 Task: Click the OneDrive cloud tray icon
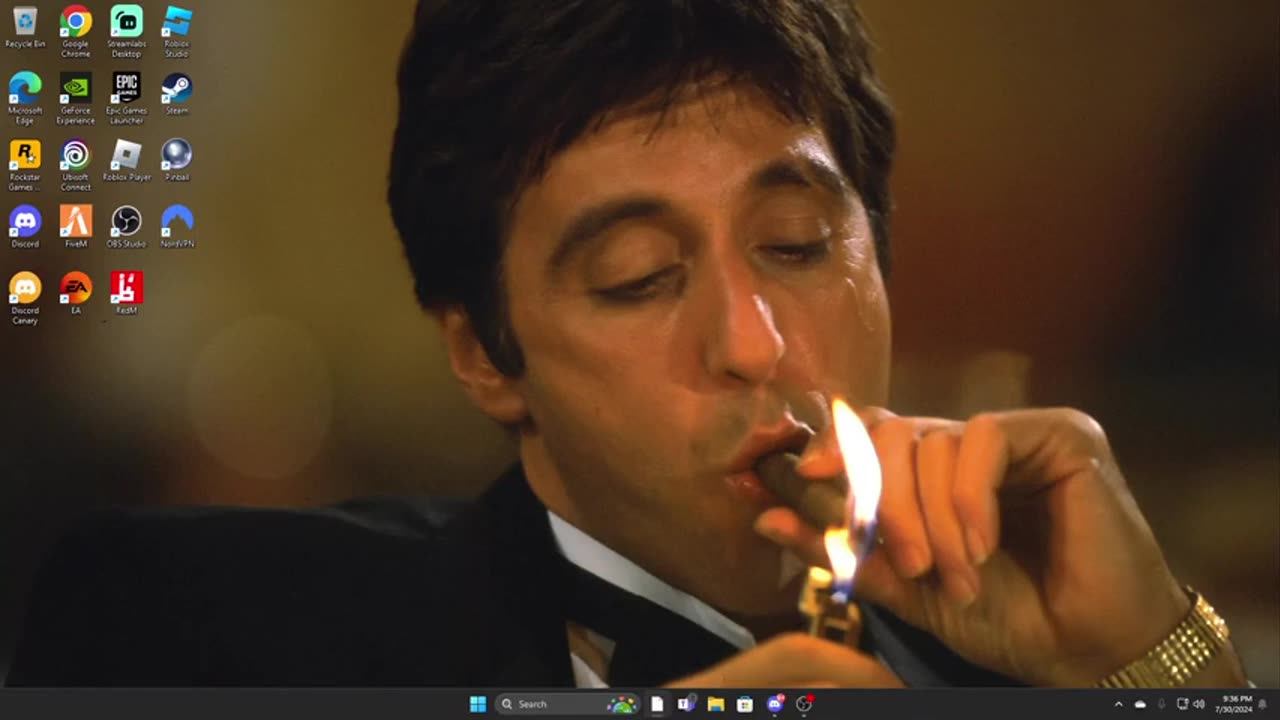(x=1140, y=704)
